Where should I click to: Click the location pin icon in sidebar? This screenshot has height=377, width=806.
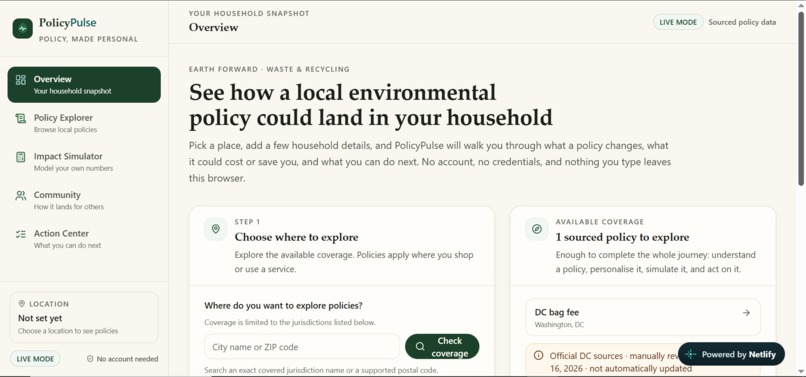[22, 304]
